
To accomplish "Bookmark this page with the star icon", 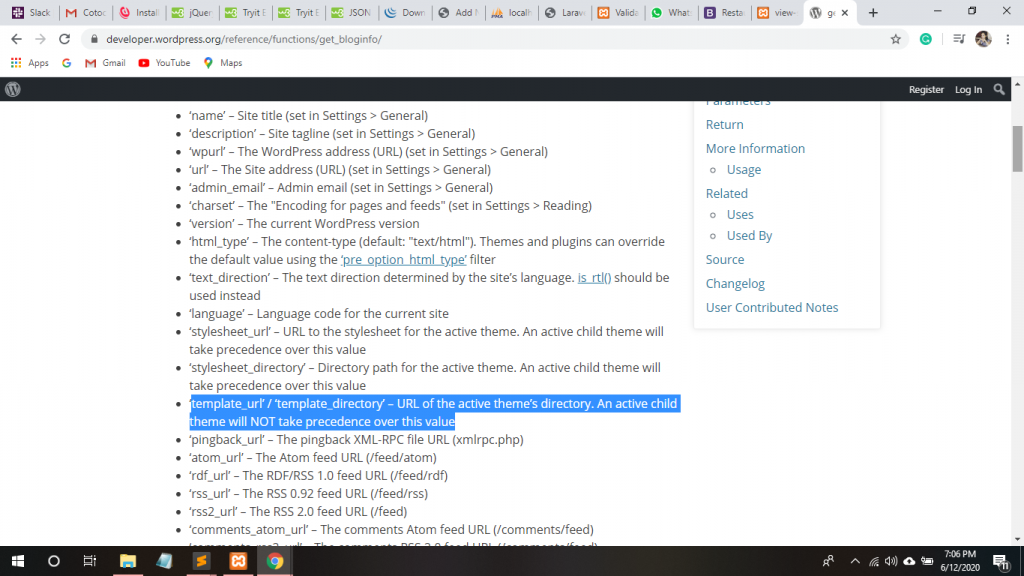I will pos(896,39).
